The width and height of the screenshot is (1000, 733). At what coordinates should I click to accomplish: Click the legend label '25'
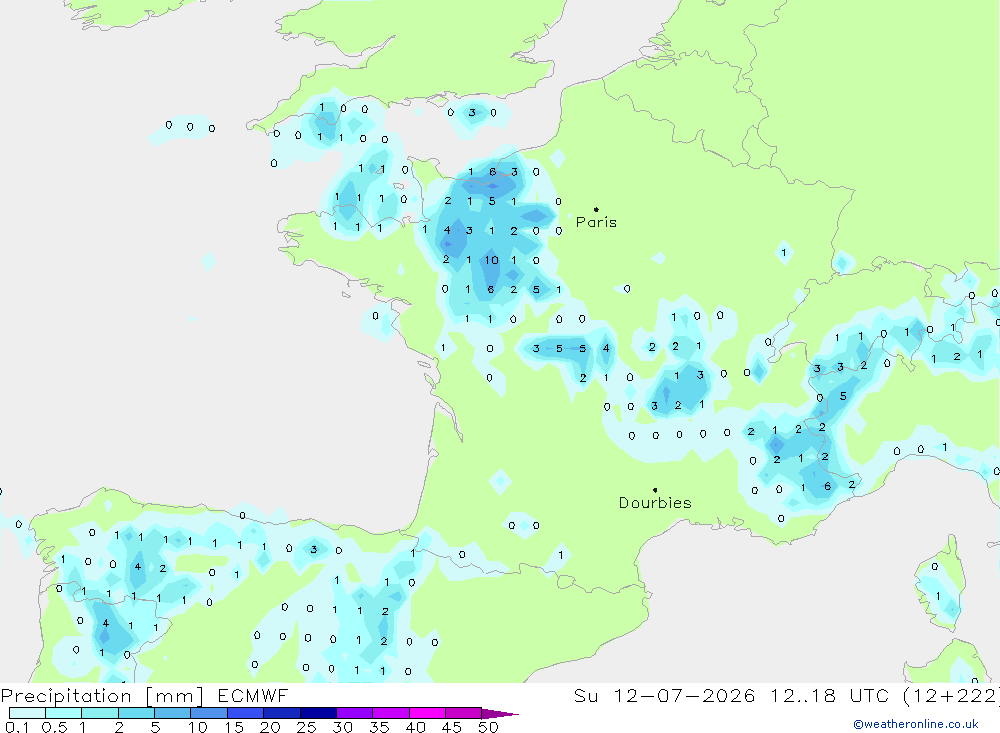[306, 727]
